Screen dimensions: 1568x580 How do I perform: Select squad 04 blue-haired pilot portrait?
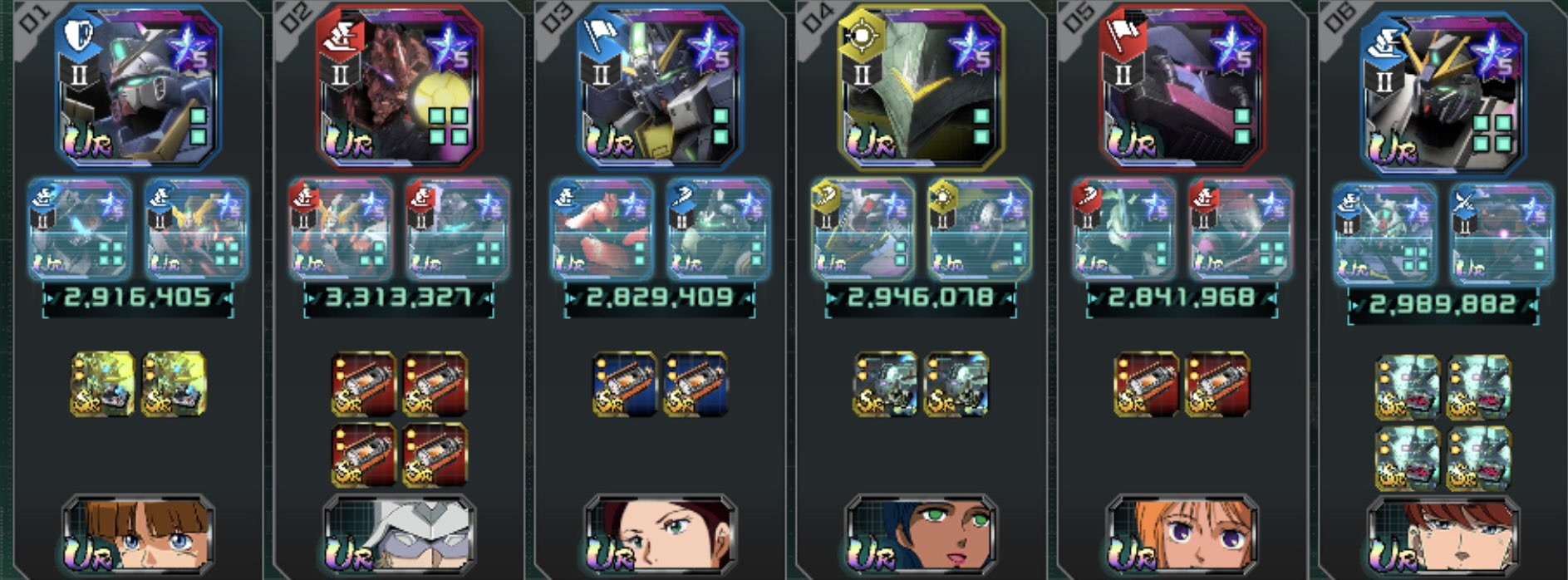(x=921, y=535)
